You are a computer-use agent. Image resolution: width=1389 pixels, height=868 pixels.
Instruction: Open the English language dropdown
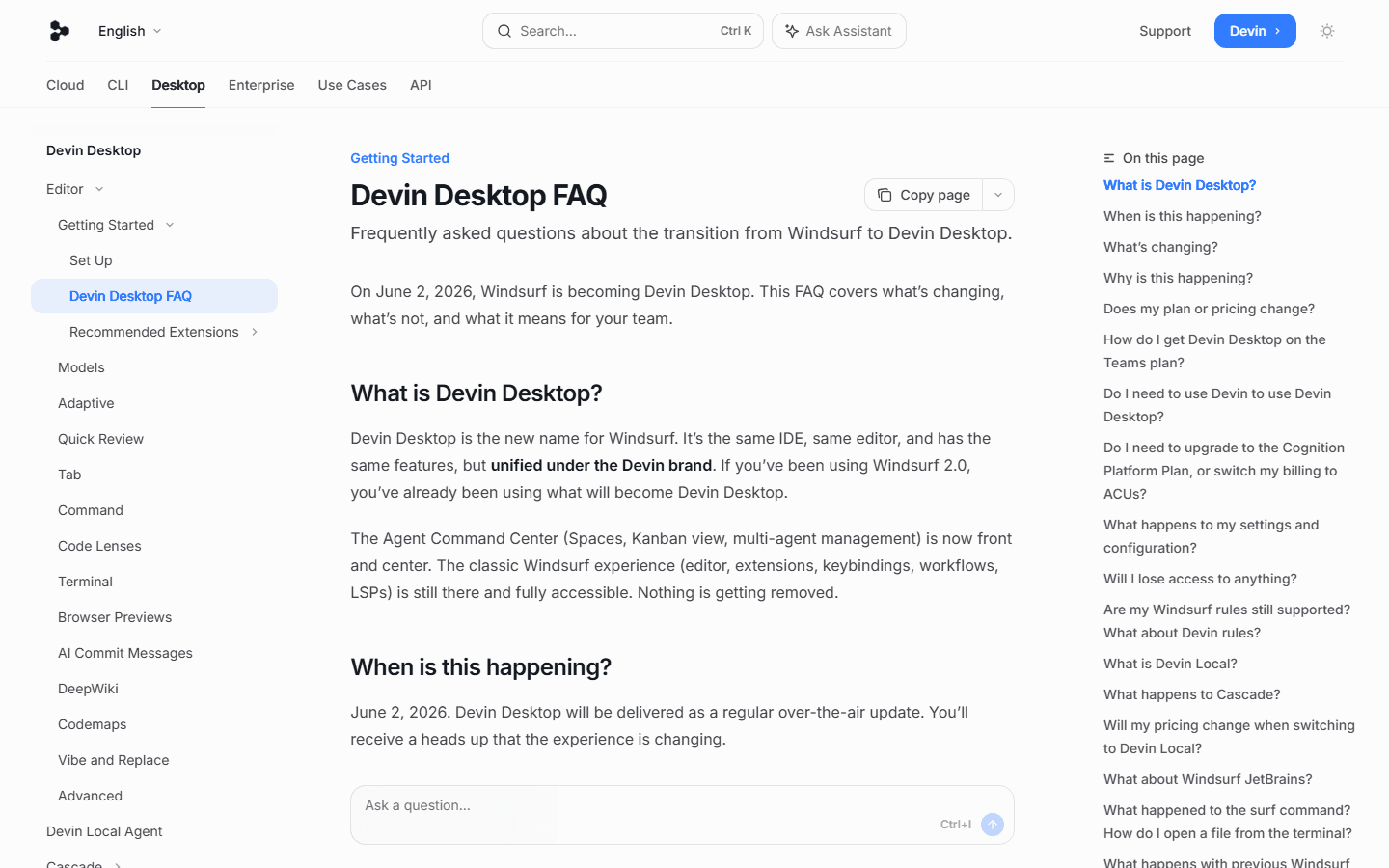pos(130,31)
